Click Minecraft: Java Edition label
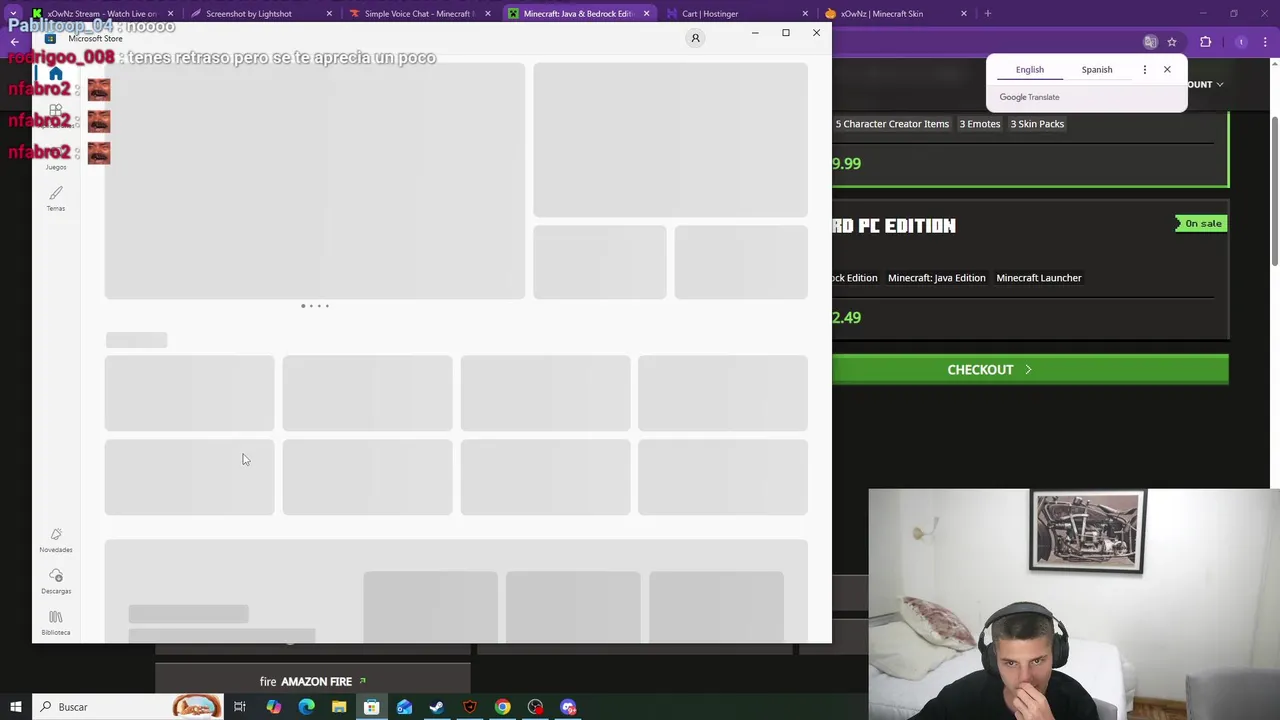1280x720 pixels. point(936,278)
